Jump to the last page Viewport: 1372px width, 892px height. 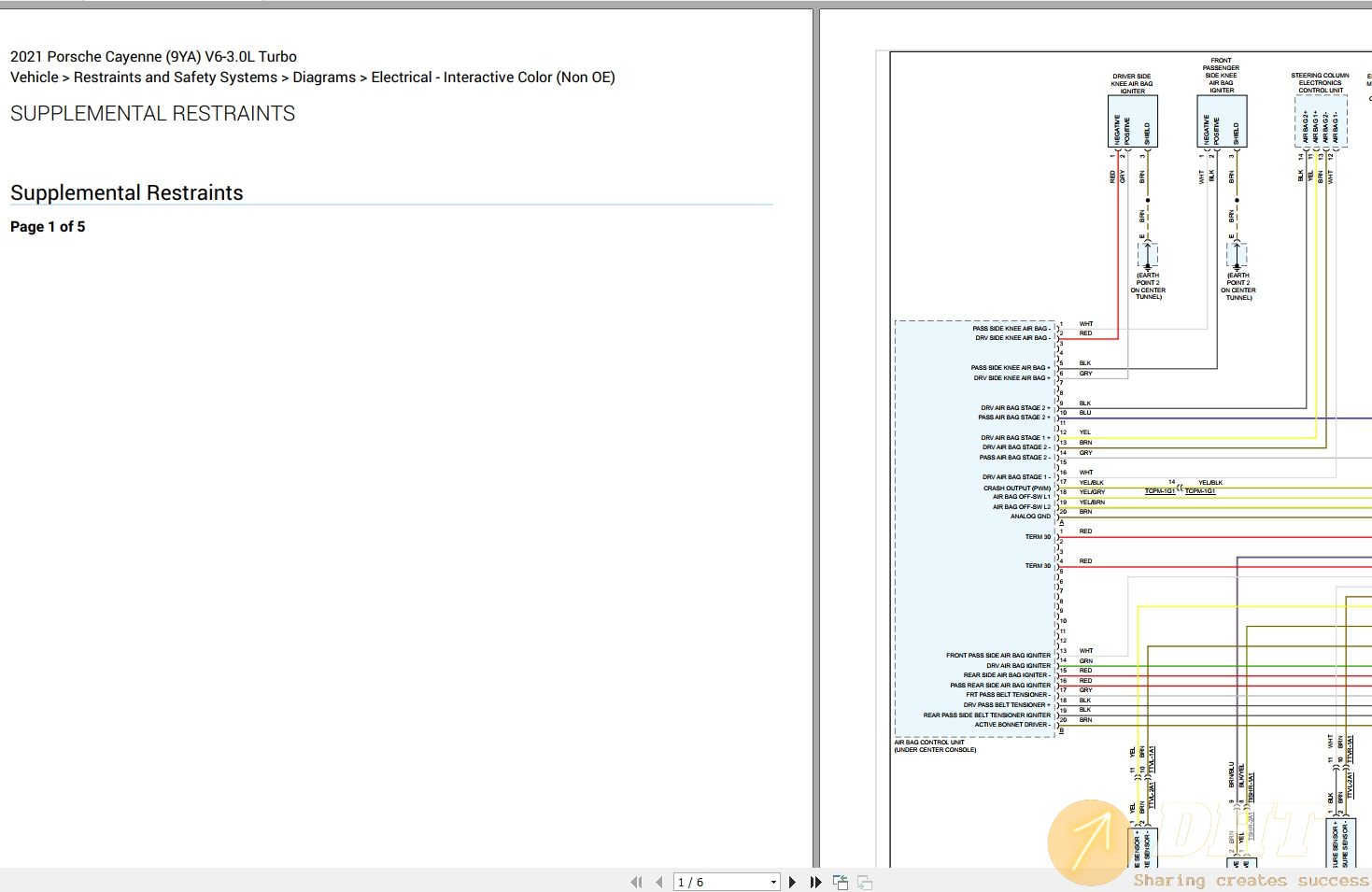pyautogui.click(x=815, y=882)
